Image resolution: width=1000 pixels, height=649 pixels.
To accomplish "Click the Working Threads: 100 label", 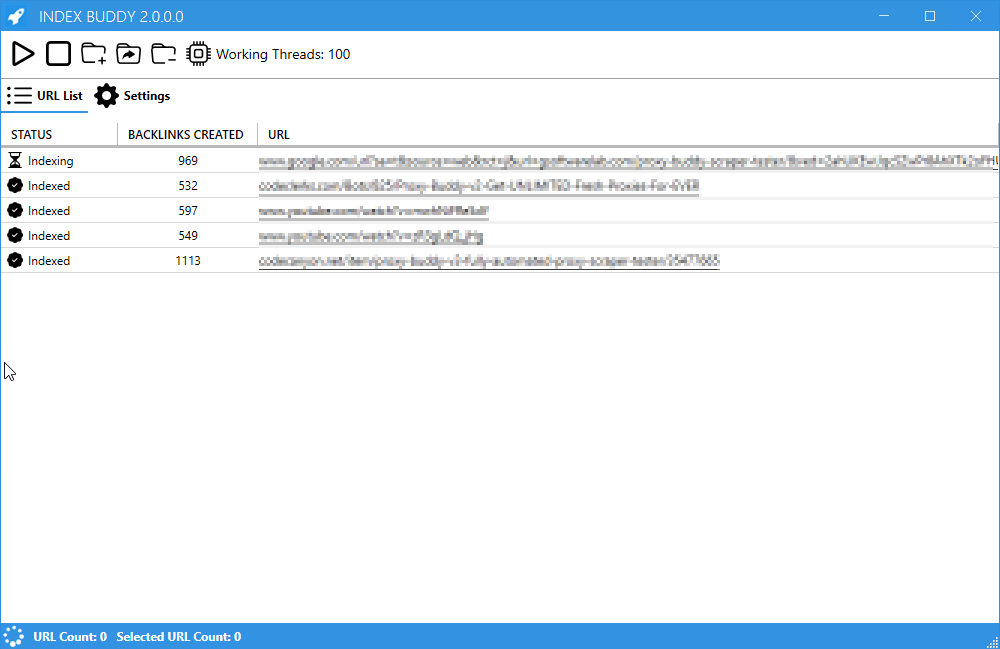I will coord(283,55).
